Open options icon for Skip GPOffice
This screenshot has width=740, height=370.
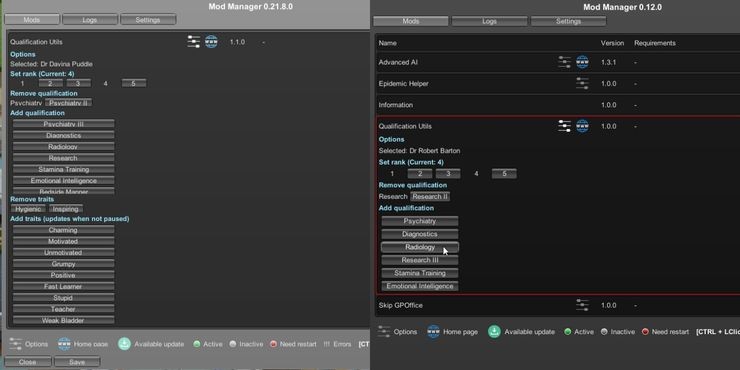coord(582,305)
